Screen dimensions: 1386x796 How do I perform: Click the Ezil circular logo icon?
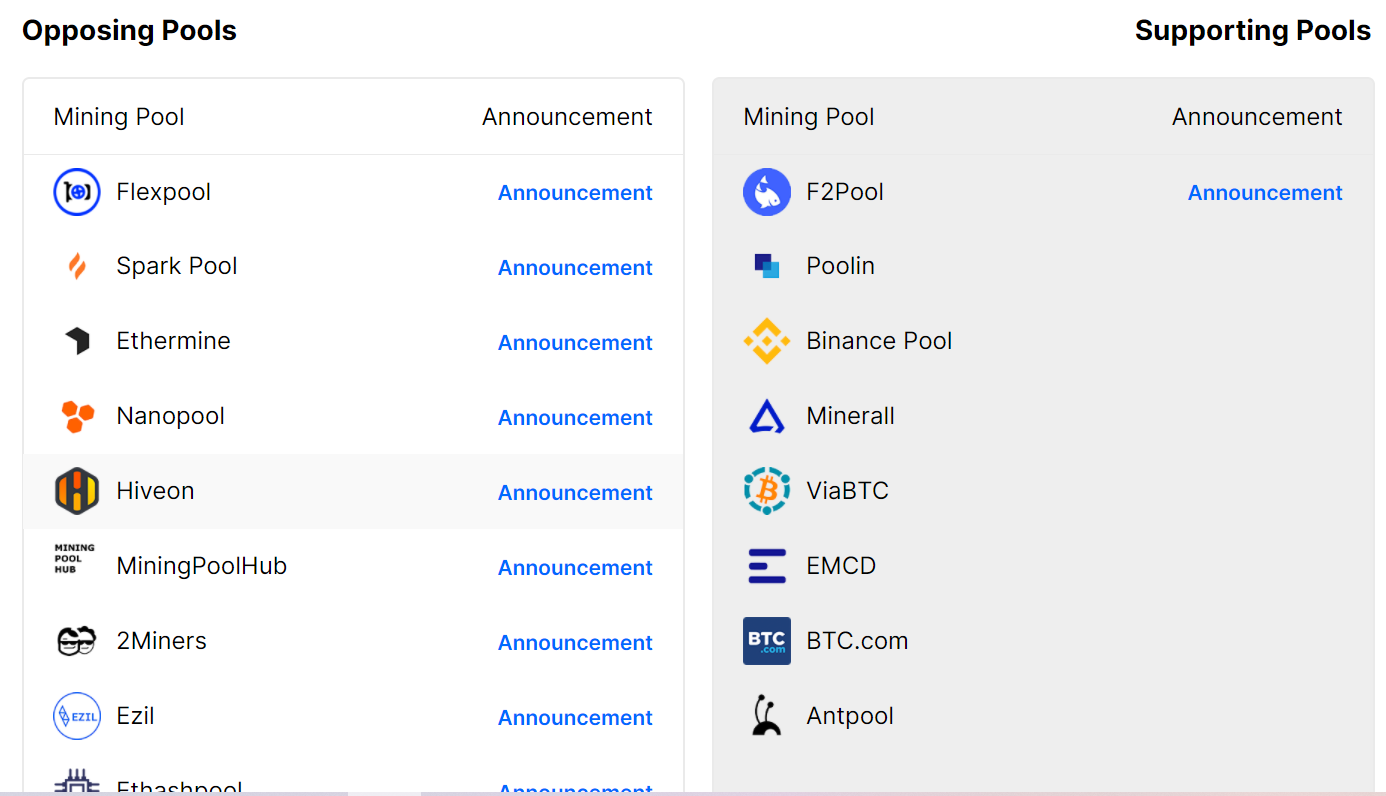click(x=77, y=716)
